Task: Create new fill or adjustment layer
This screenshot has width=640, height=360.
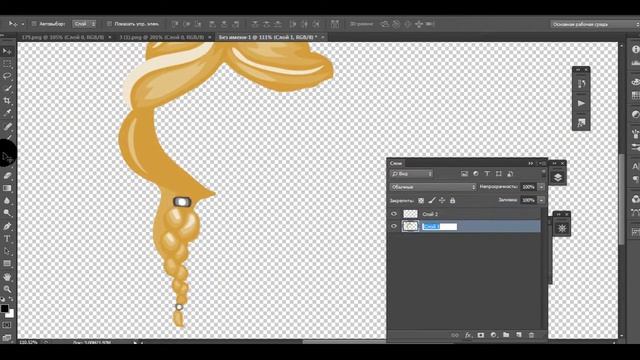Action: pos(493,335)
